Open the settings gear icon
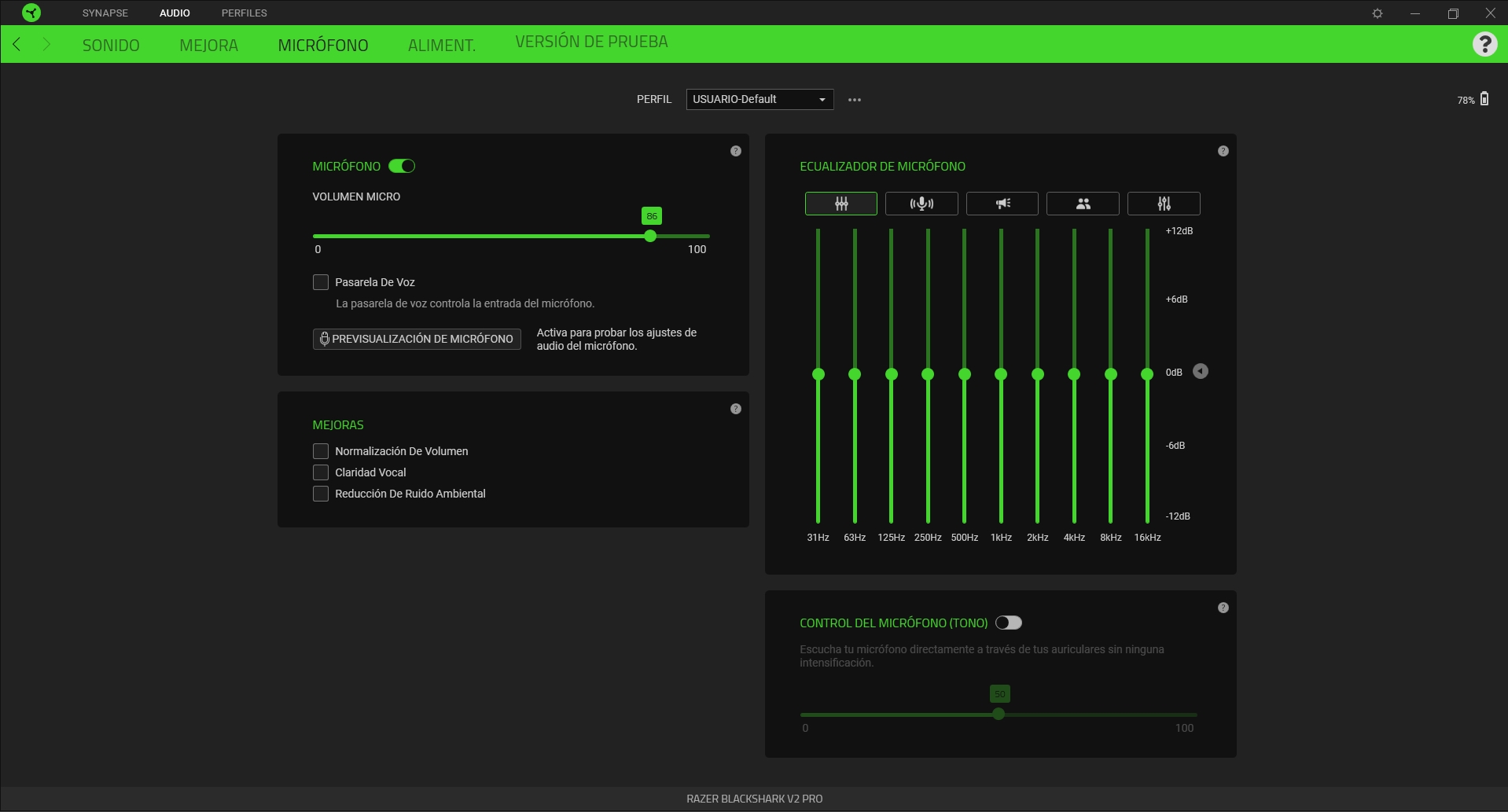The width and height of the screenshot is (1508, 812). (1377, 13)
